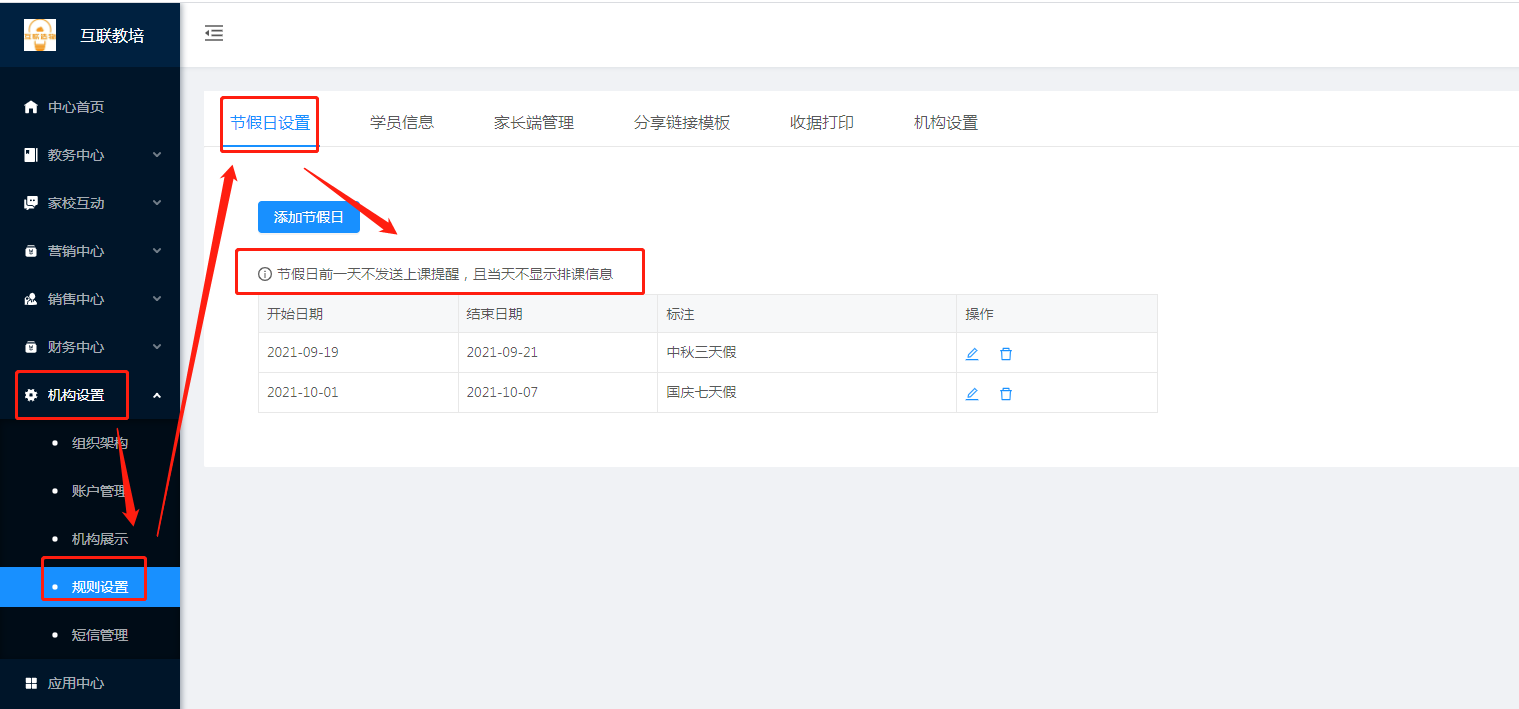
Task: Click the 添加节假日 button
Action: click(309, 217)
